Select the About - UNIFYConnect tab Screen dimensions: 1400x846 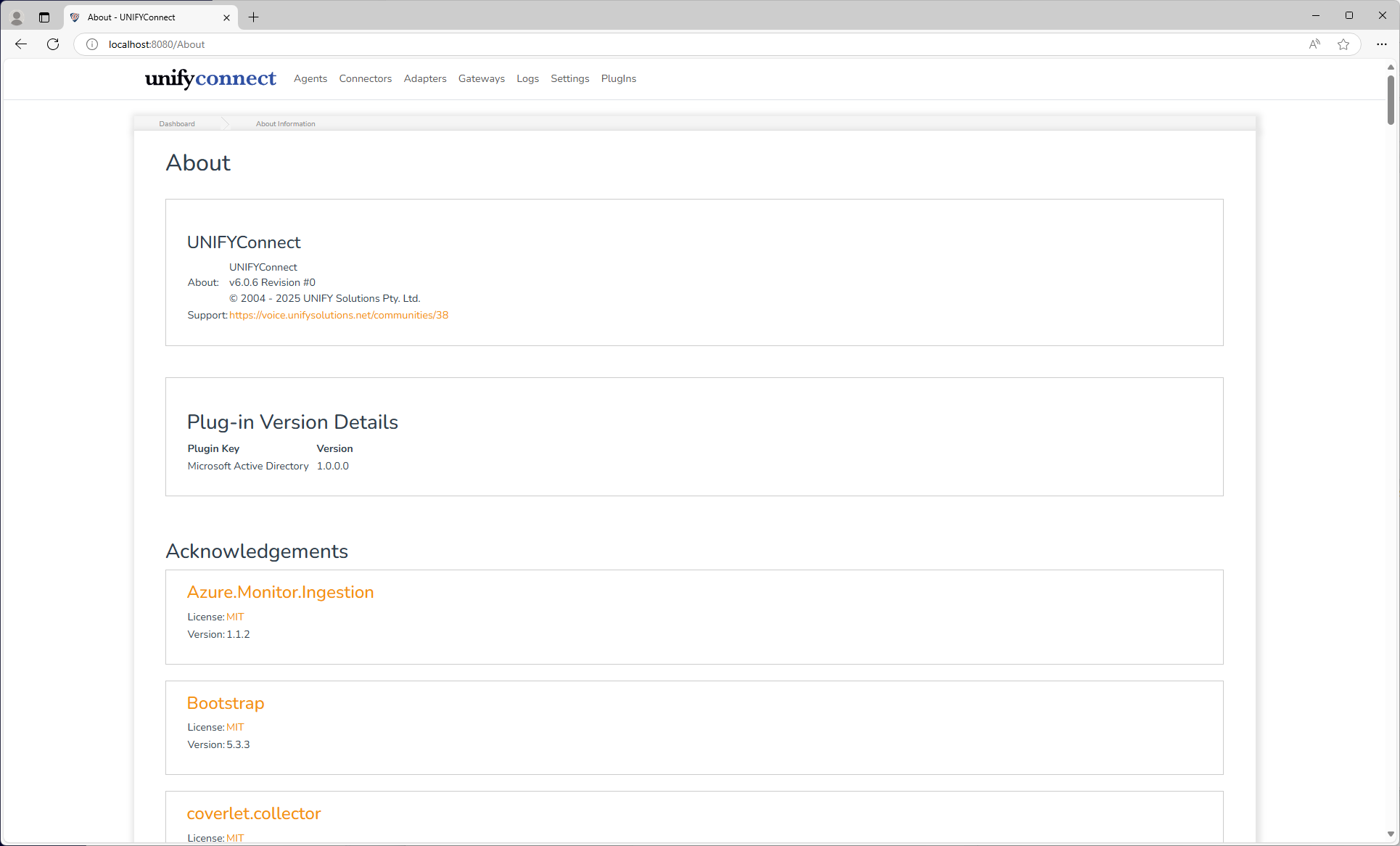tap(151, 17)
